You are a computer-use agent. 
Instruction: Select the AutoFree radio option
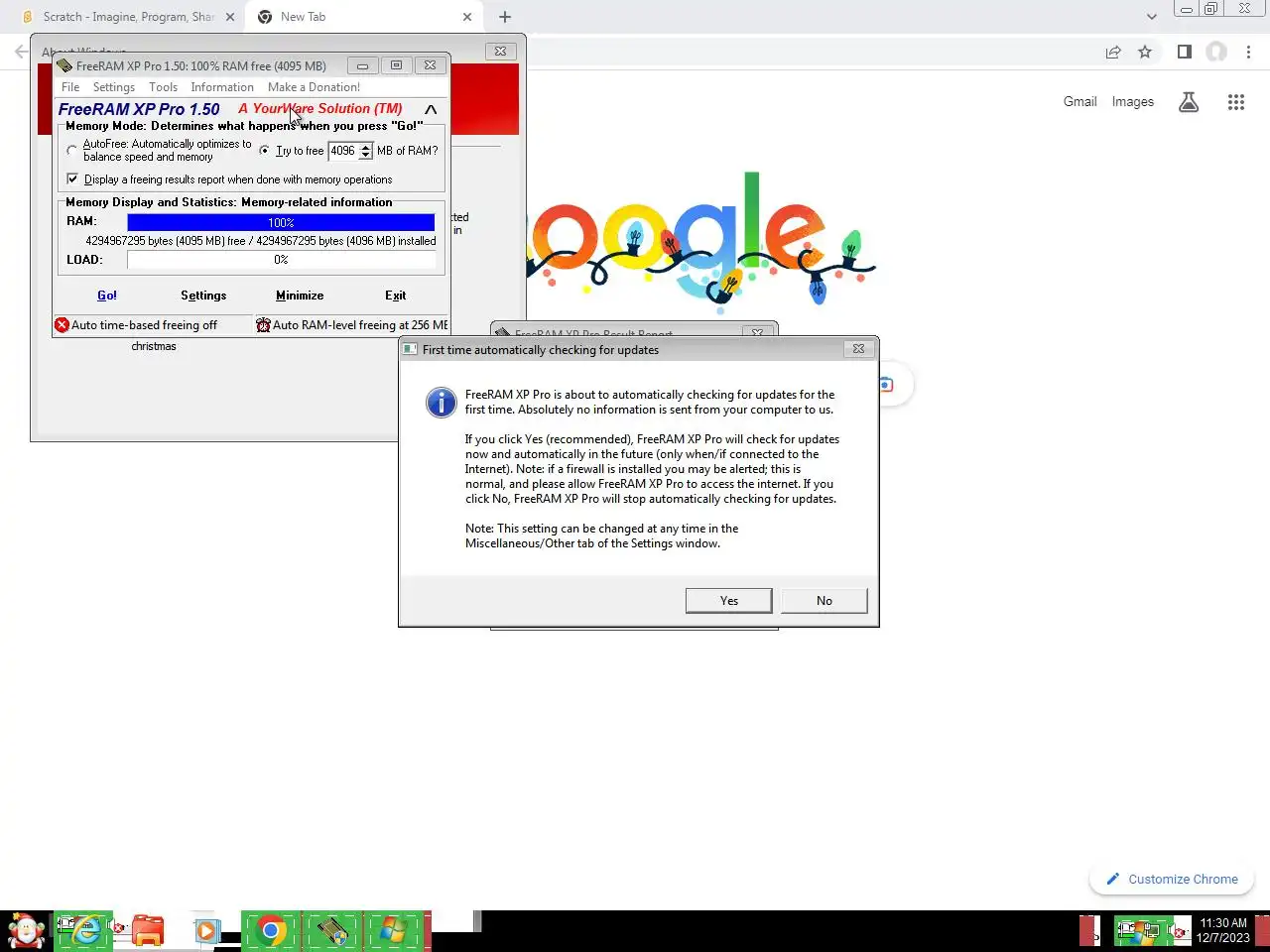(71, 151)
